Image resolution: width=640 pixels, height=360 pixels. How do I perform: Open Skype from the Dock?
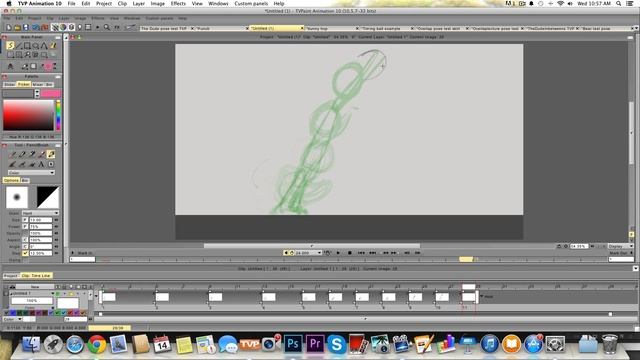click(x=336, y=344)
